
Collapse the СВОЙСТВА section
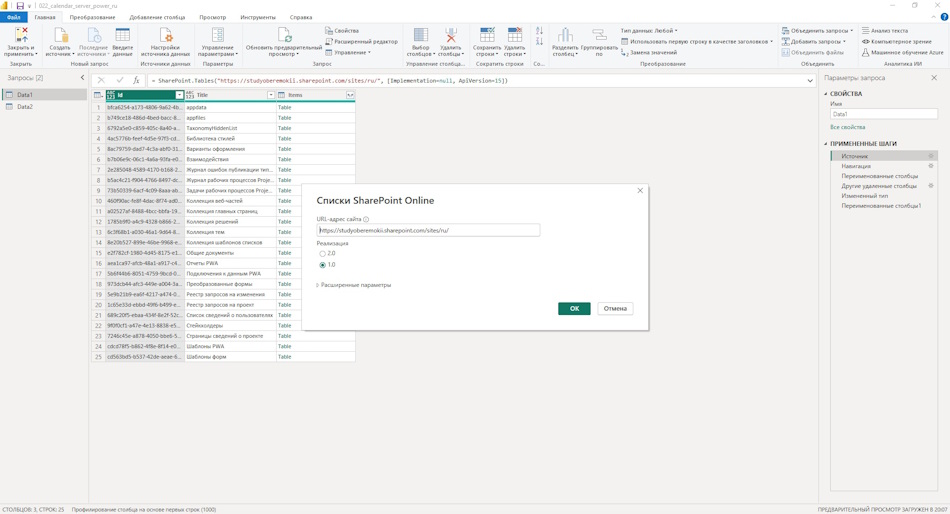click(x=825, y=94)
